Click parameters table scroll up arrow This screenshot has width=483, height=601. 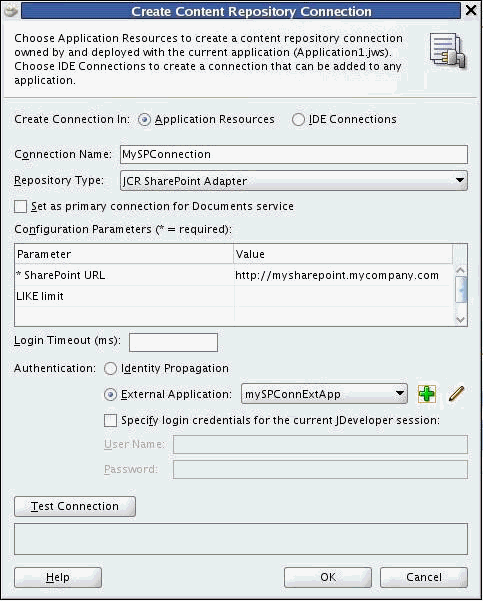coord(460,270)
